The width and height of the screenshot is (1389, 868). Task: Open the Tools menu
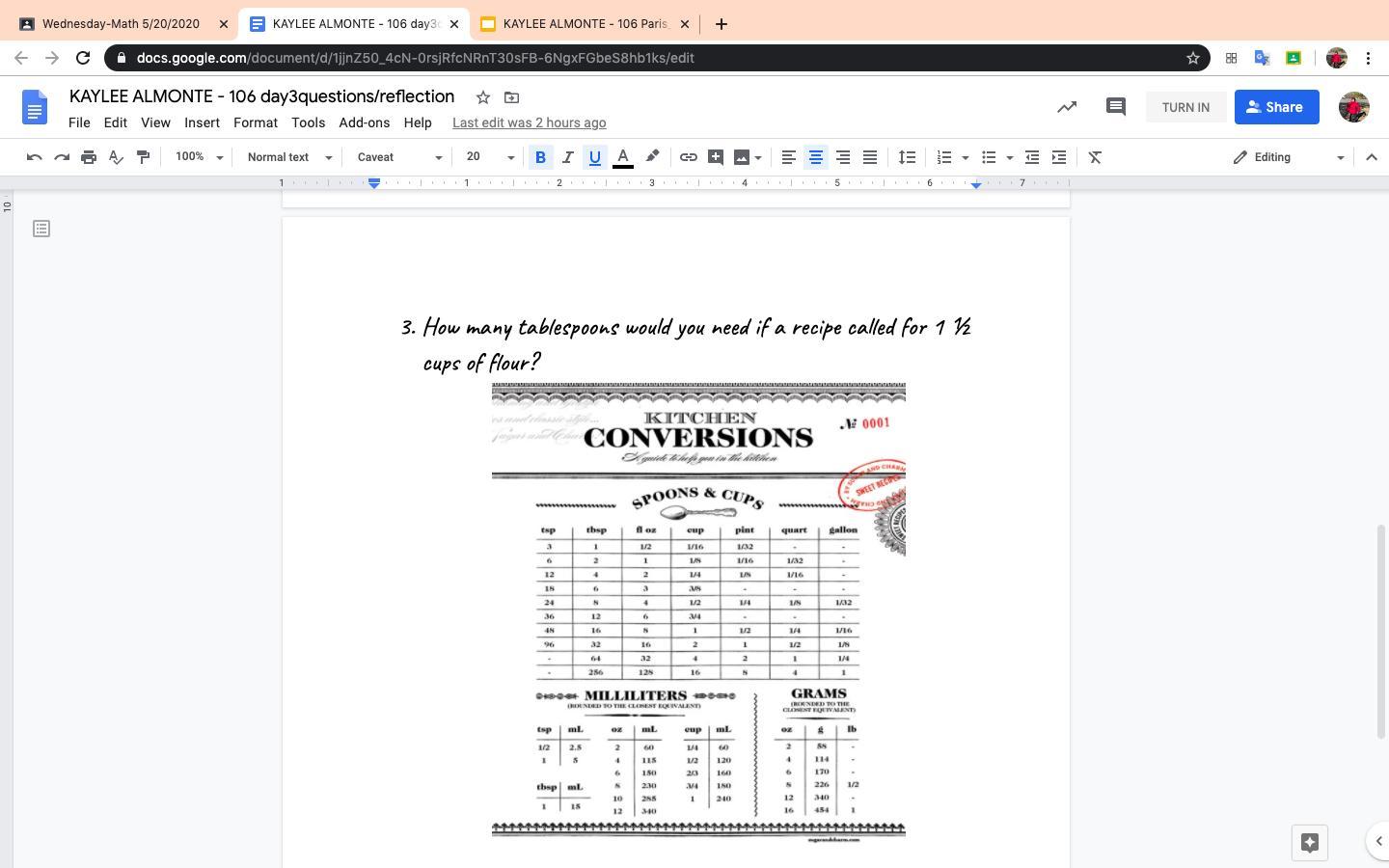pos(309,122)
